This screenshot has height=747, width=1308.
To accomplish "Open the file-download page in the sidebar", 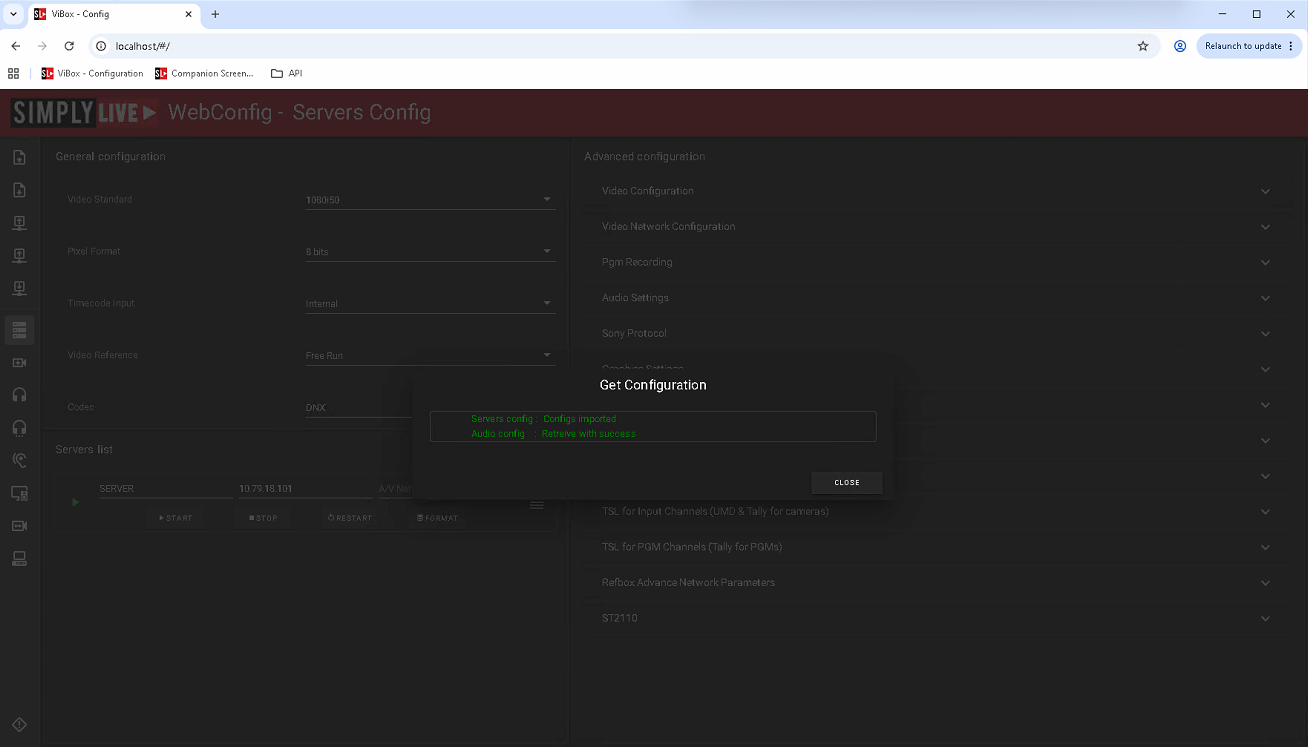I will [x=19, y=190].
